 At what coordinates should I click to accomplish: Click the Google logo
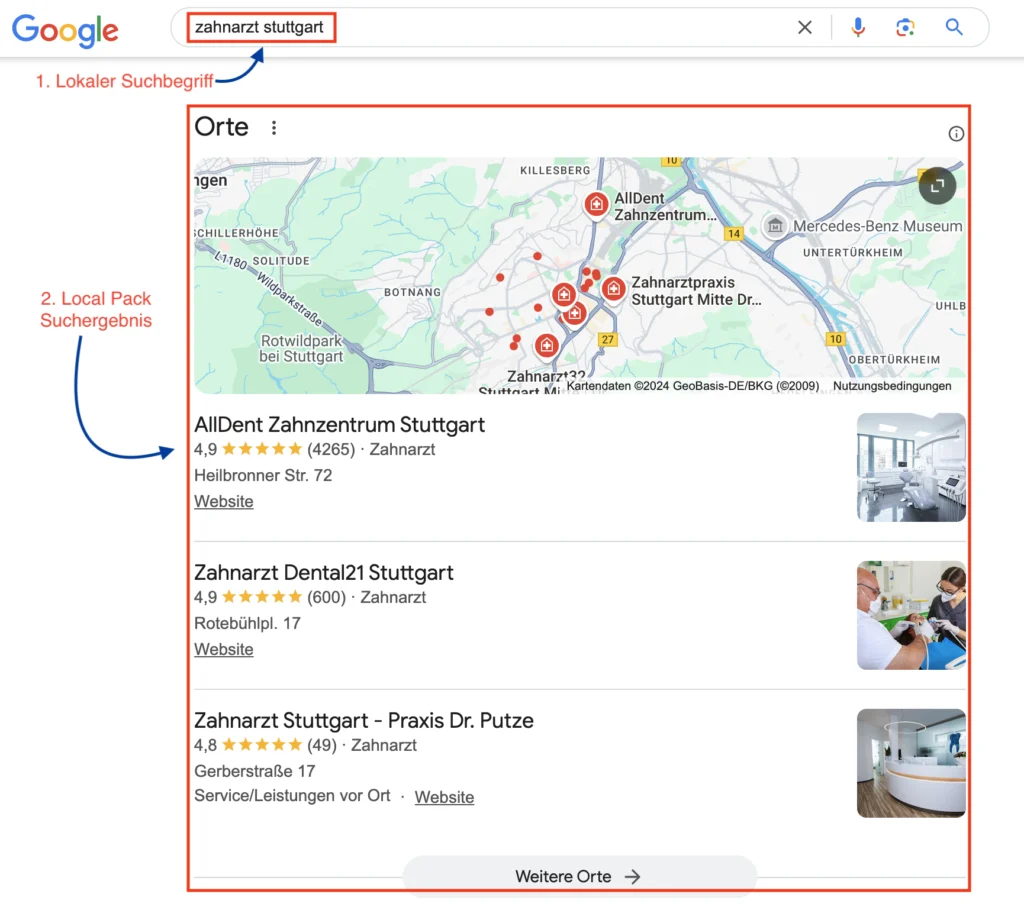tap(65, 30)
